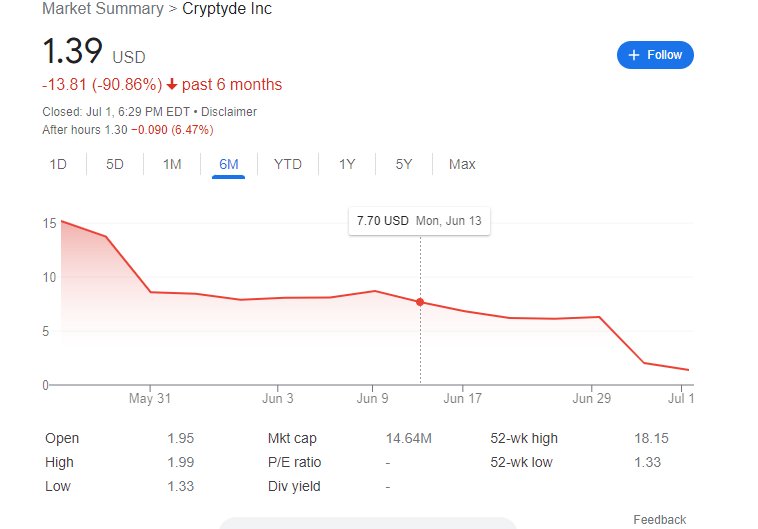Switch to the YTD chart range
Image resolution: width=758 pixels, height=529 pixels.
tap(288, 164)
